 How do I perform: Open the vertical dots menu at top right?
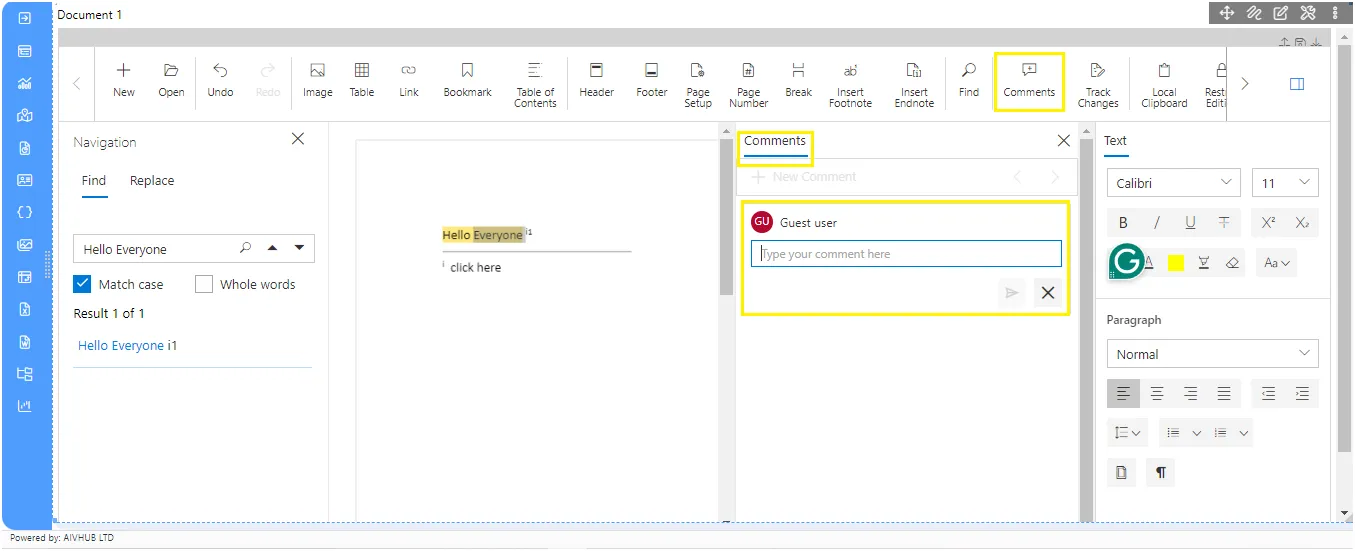tap(1335, 13)
